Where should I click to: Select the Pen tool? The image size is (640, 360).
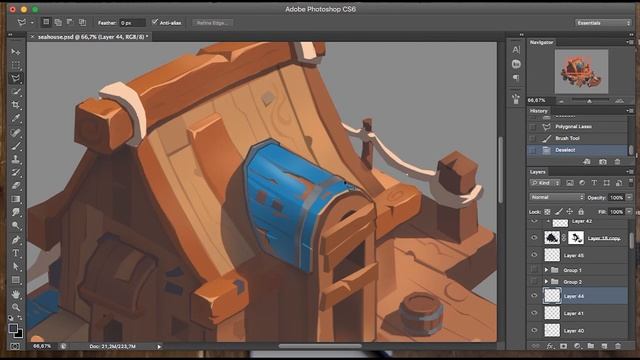(x=16, y=240)
